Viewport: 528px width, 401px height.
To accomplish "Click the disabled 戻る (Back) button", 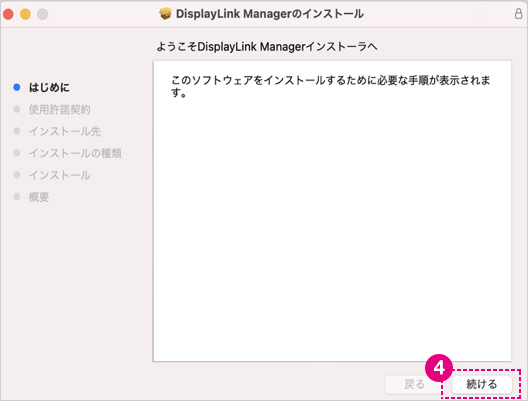I will click(414, 384).
